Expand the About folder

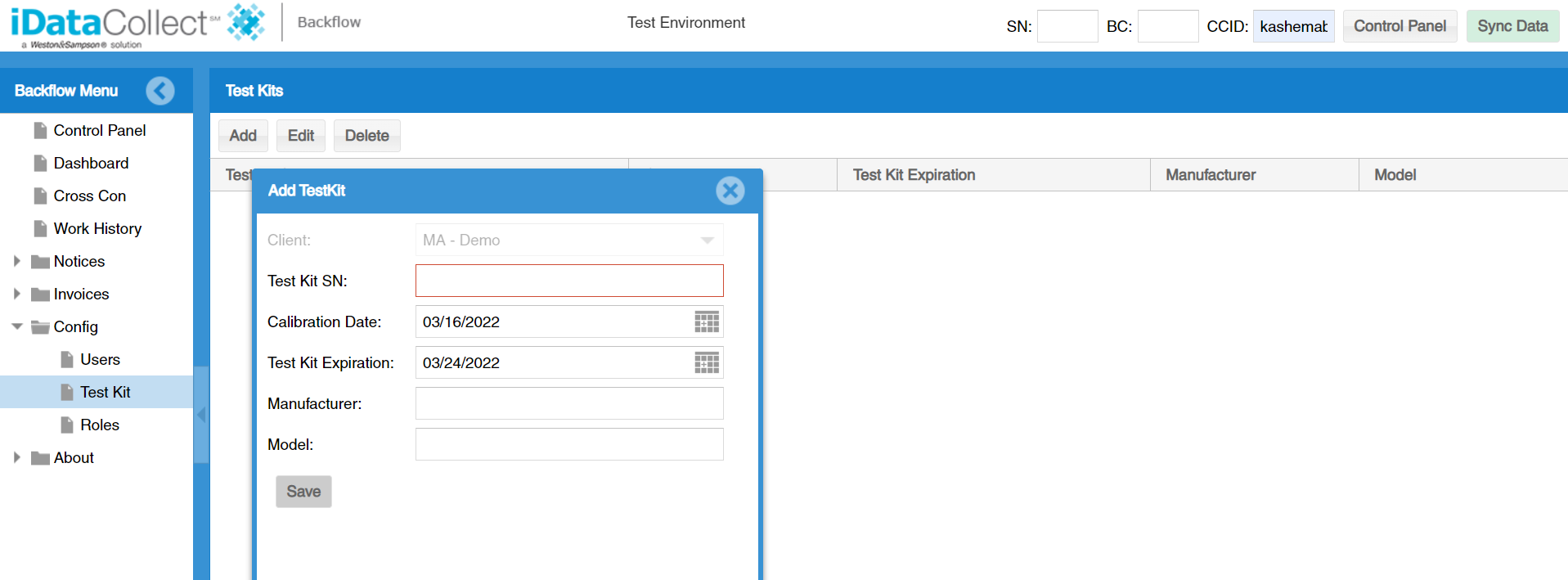(16, 457)
